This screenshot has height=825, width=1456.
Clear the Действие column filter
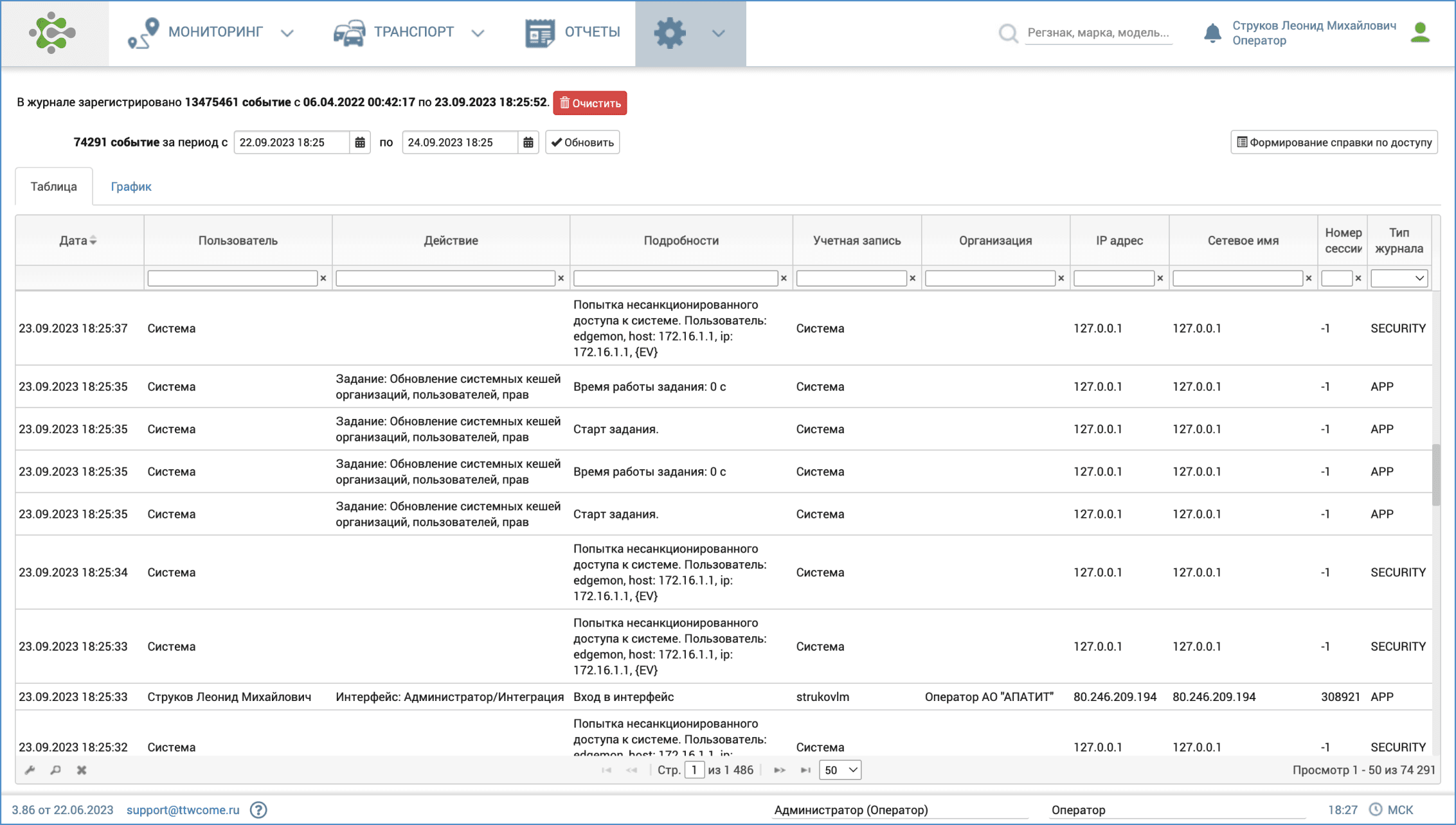point(561,278)
